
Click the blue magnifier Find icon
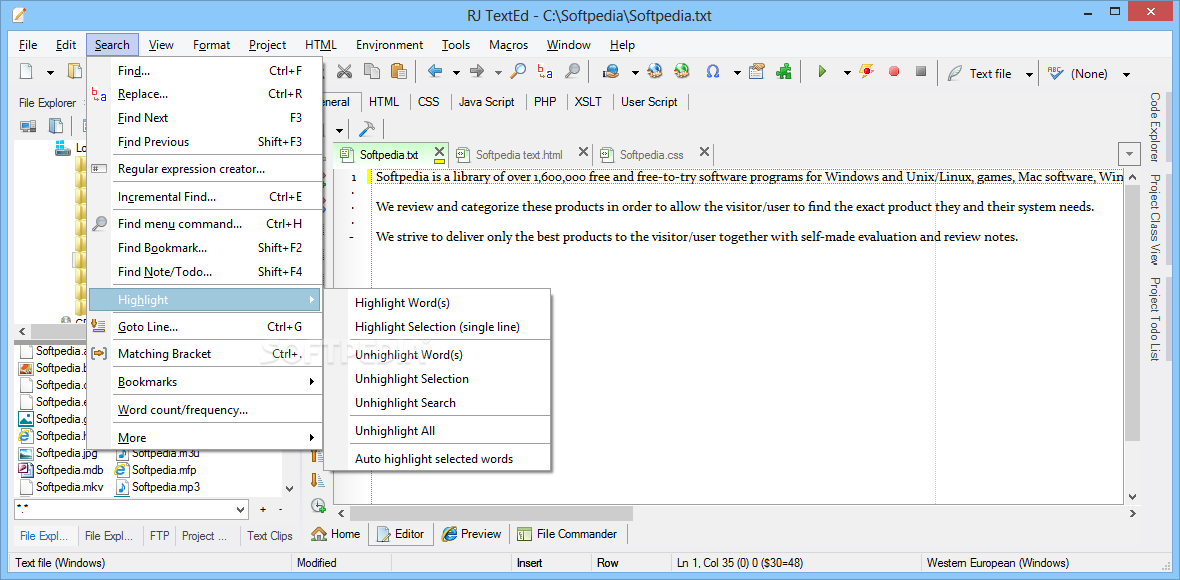518,71
